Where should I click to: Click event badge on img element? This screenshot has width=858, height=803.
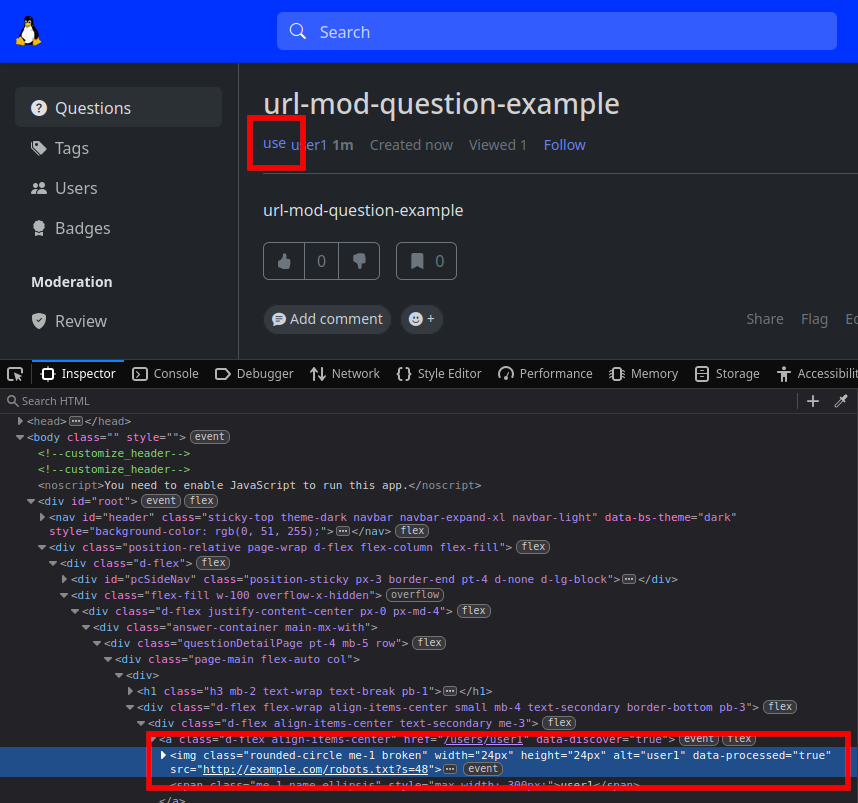(482, 769)
